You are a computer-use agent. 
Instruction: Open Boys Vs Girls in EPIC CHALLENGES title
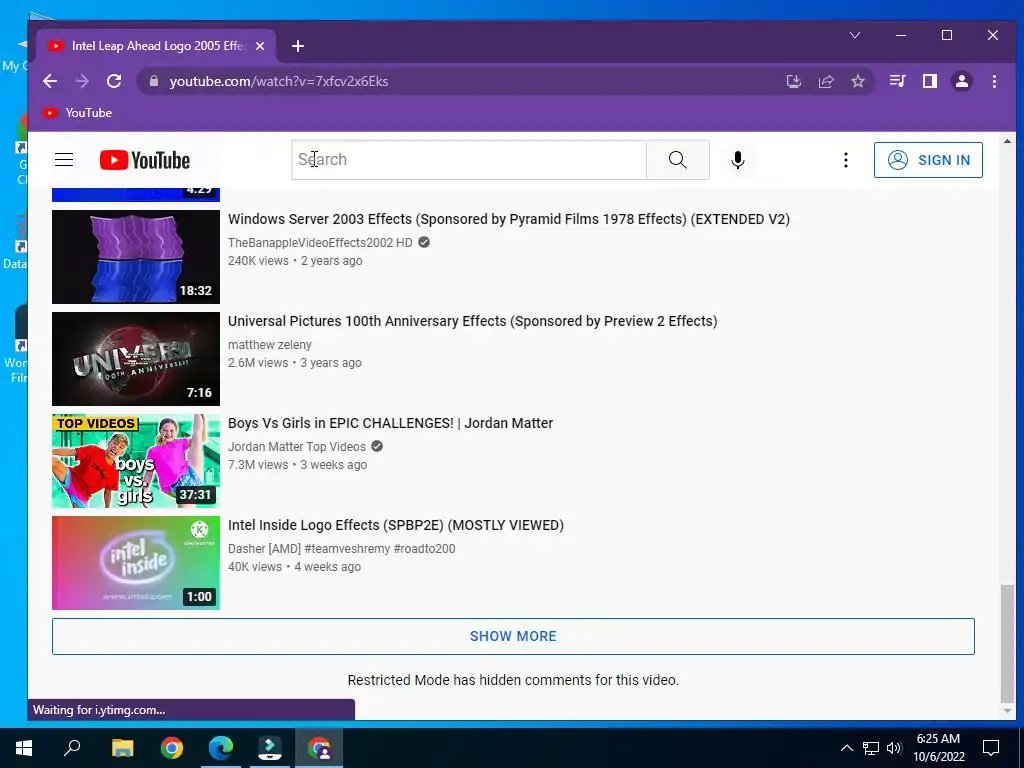[391, 423]
